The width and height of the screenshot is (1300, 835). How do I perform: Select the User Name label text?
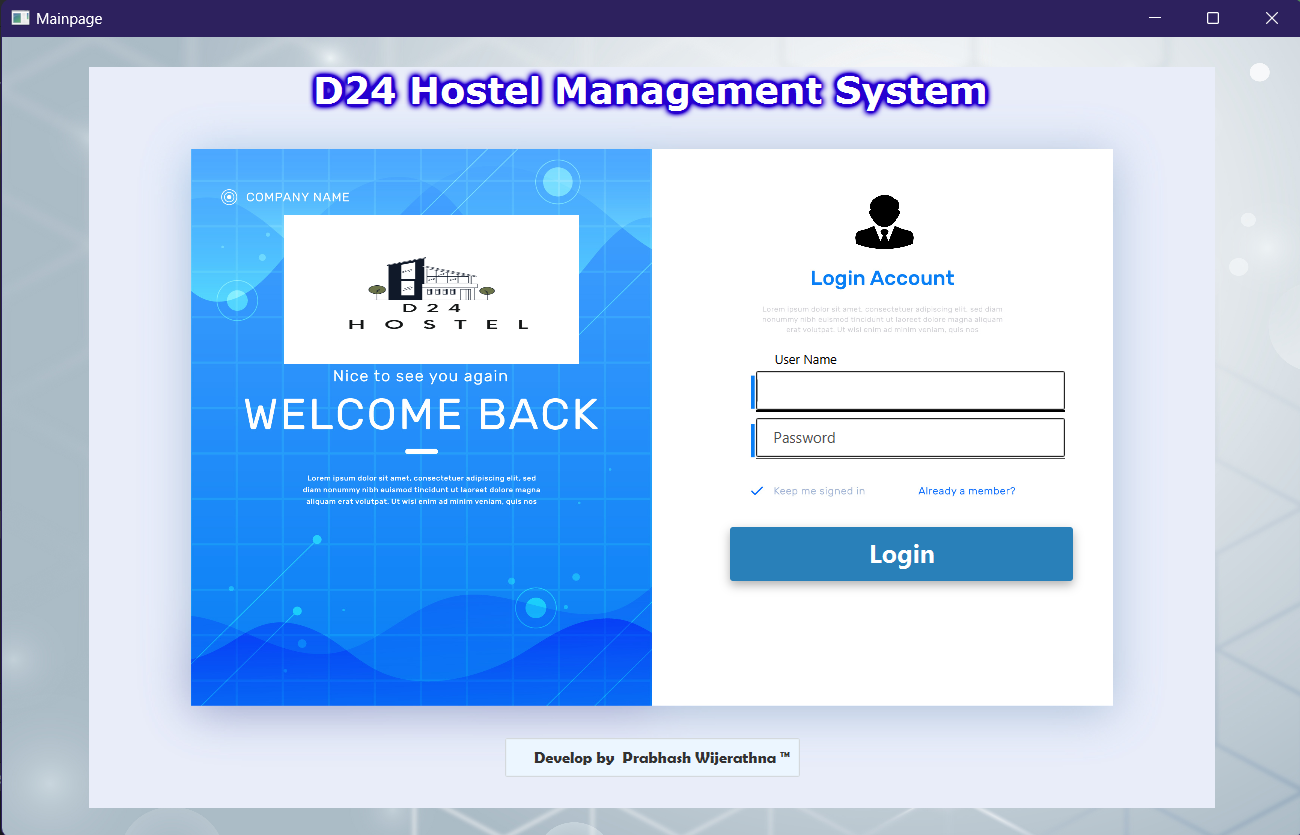[805, 359]
